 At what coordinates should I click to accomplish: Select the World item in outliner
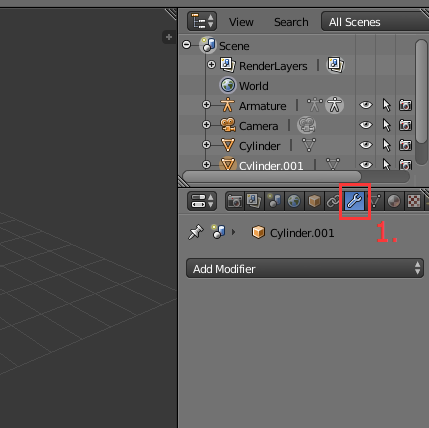(x=253, y=86)
